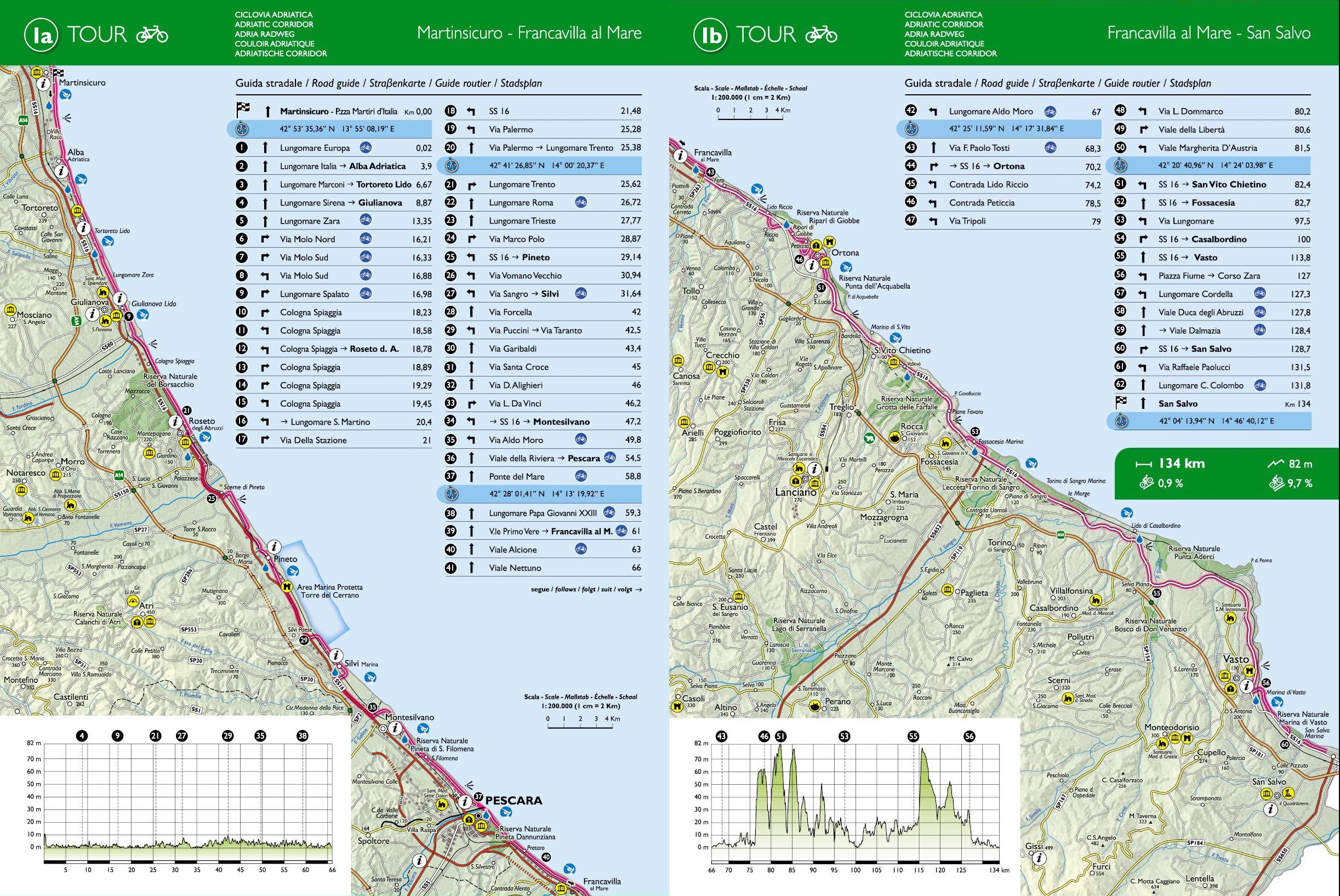Click the 'Piazza Fiume → Corso Zara' row text
This screenshot has width=1340, height=896.
pyautogui.click(x=1209, y=276)
